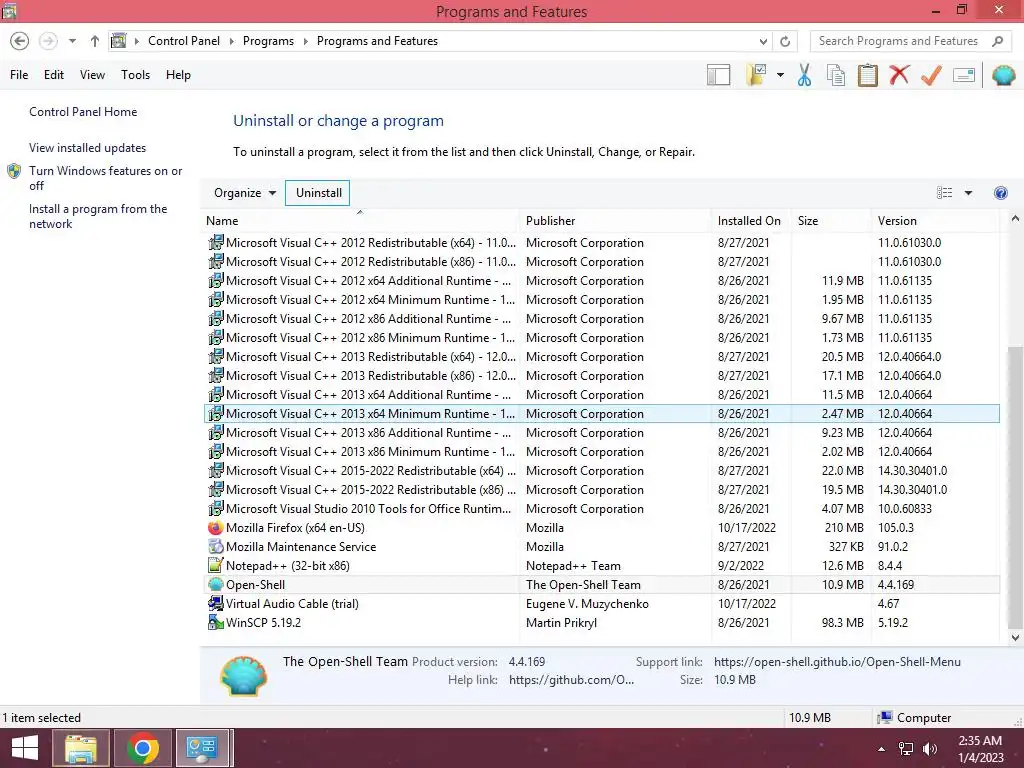The width and height of the screenshot is (1024, 768).
Task: Click the Forward navigation arrow
Action: [x=48, y=41]
